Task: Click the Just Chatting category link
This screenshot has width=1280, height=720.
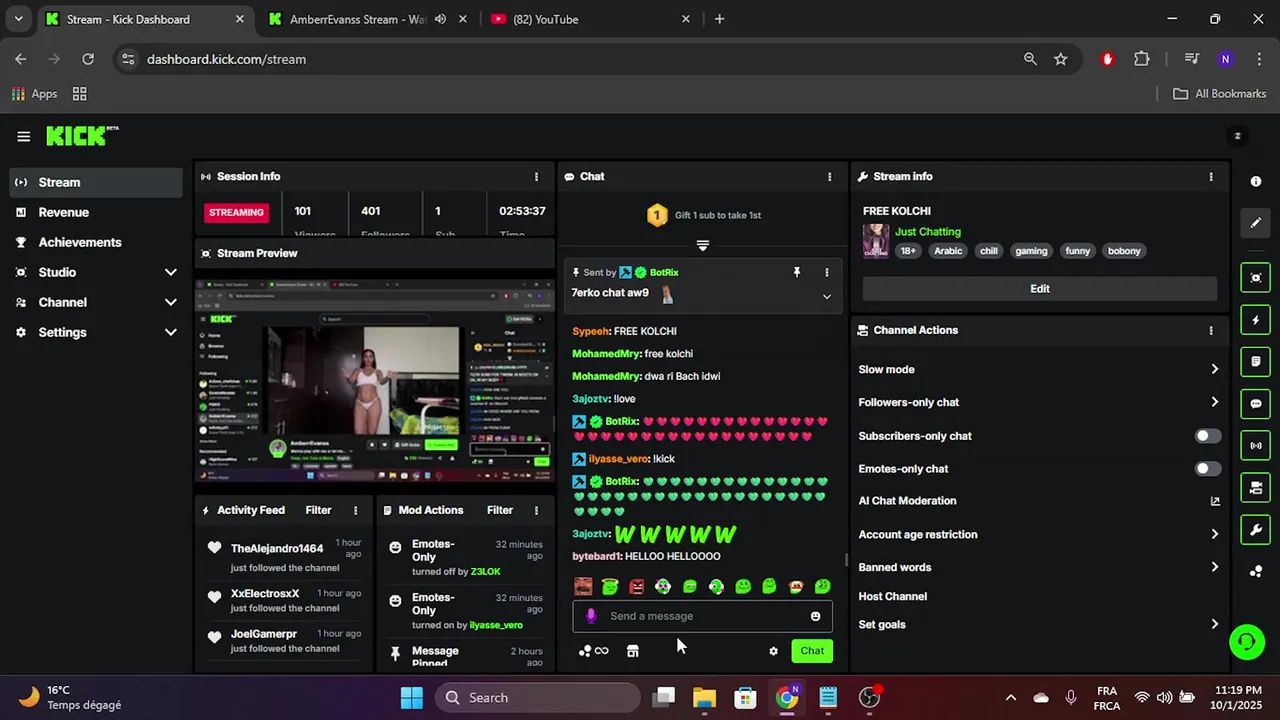Action: pyautogui.click(x=928, y=232)
